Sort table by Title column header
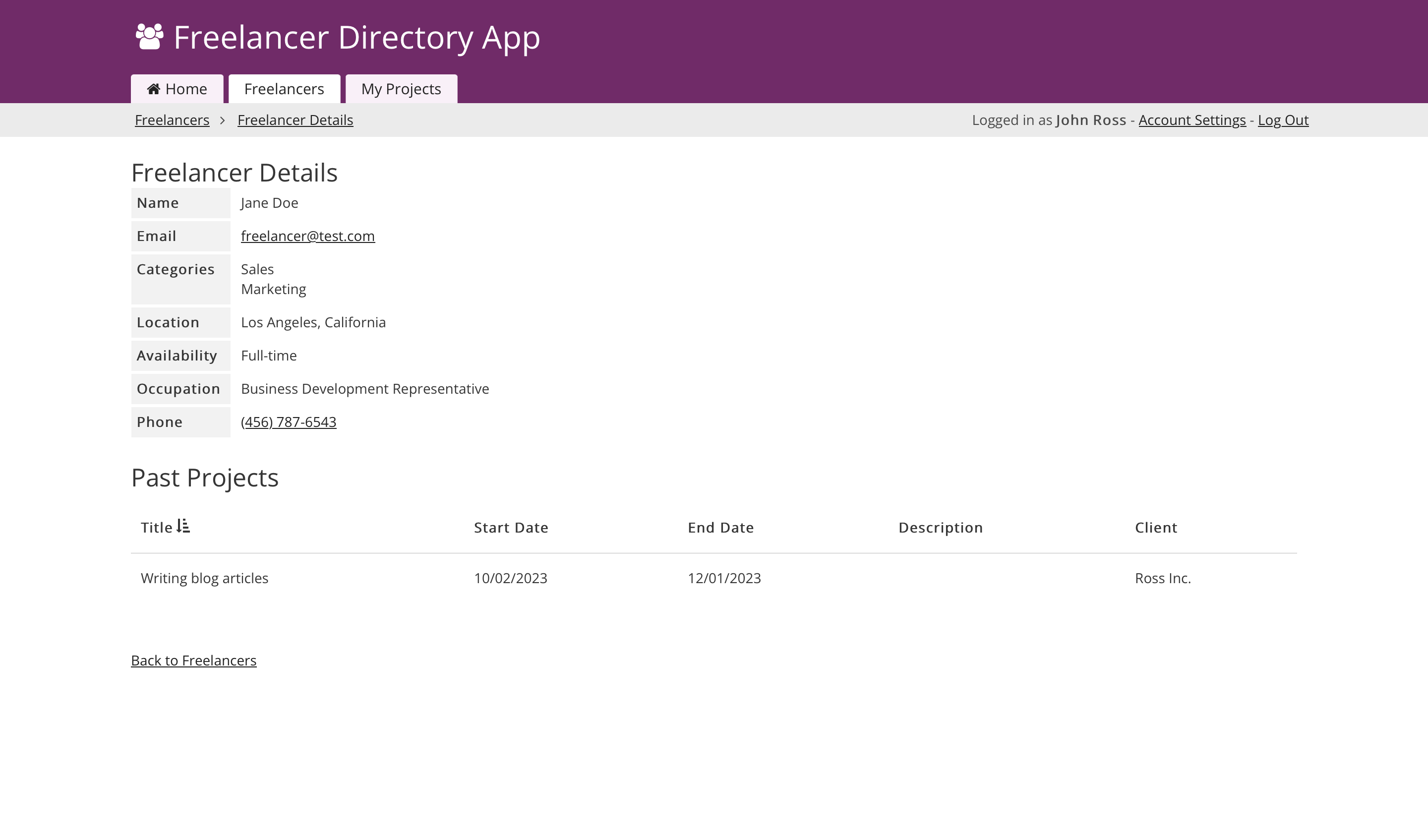This screenshot has width=1428, height=840. point(156,528)
